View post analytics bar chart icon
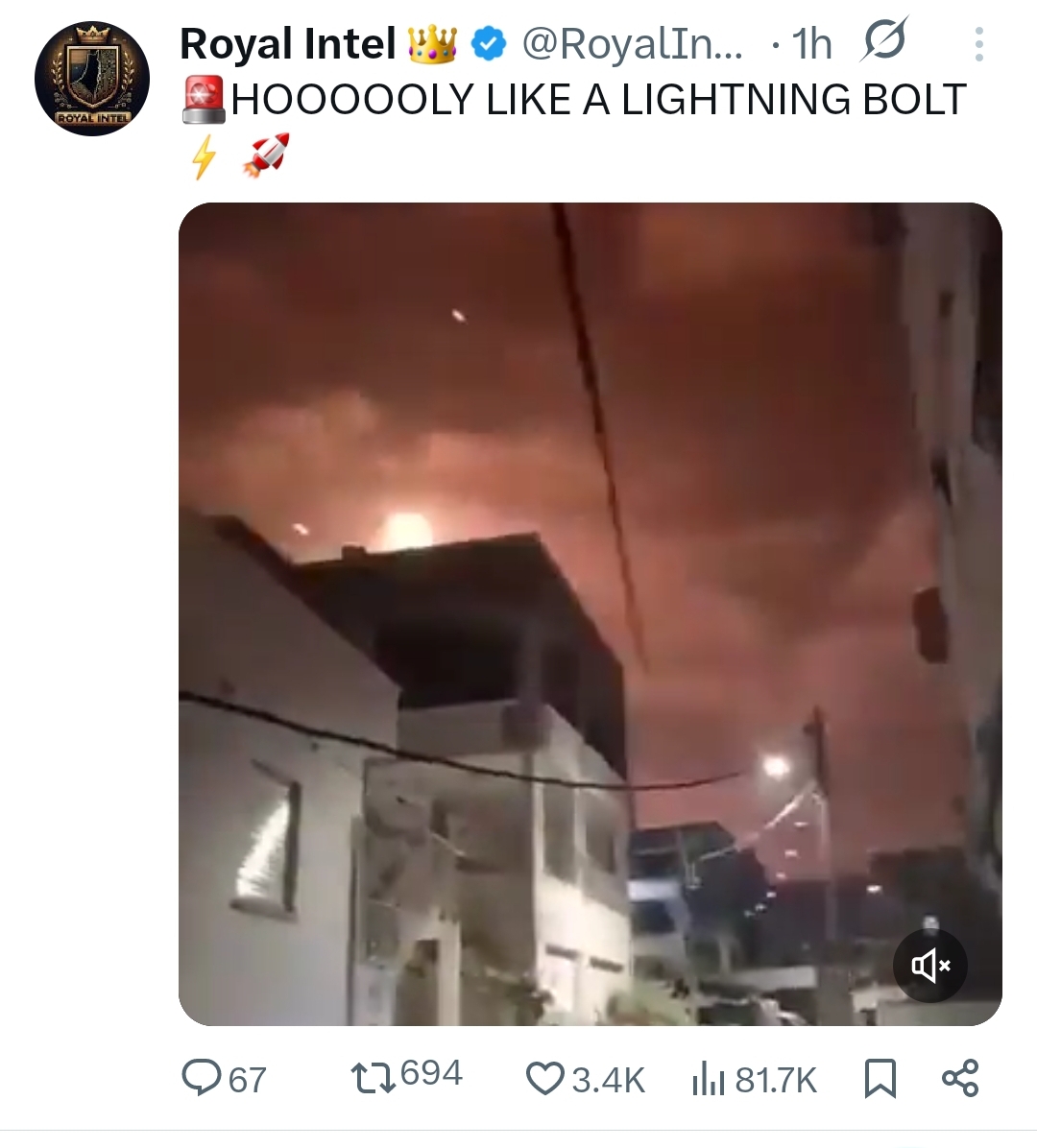Viewport: 1037px width, 1148px height. 709,1080
